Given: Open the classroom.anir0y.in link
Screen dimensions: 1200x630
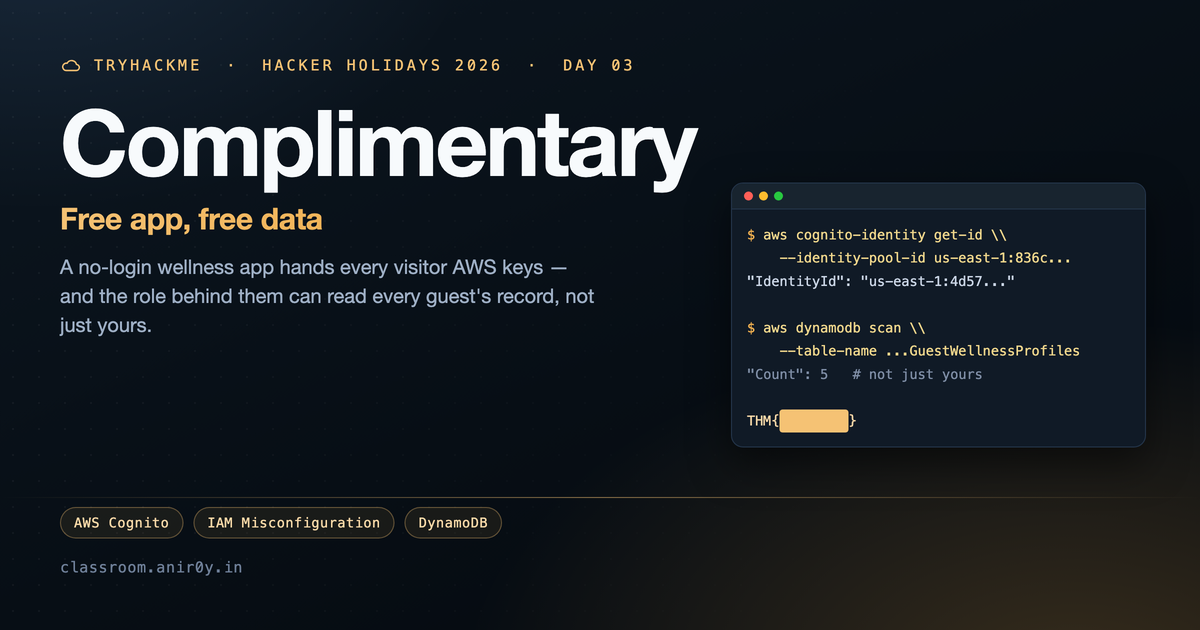Looking at the screenshot, I should tap(151, 567).
